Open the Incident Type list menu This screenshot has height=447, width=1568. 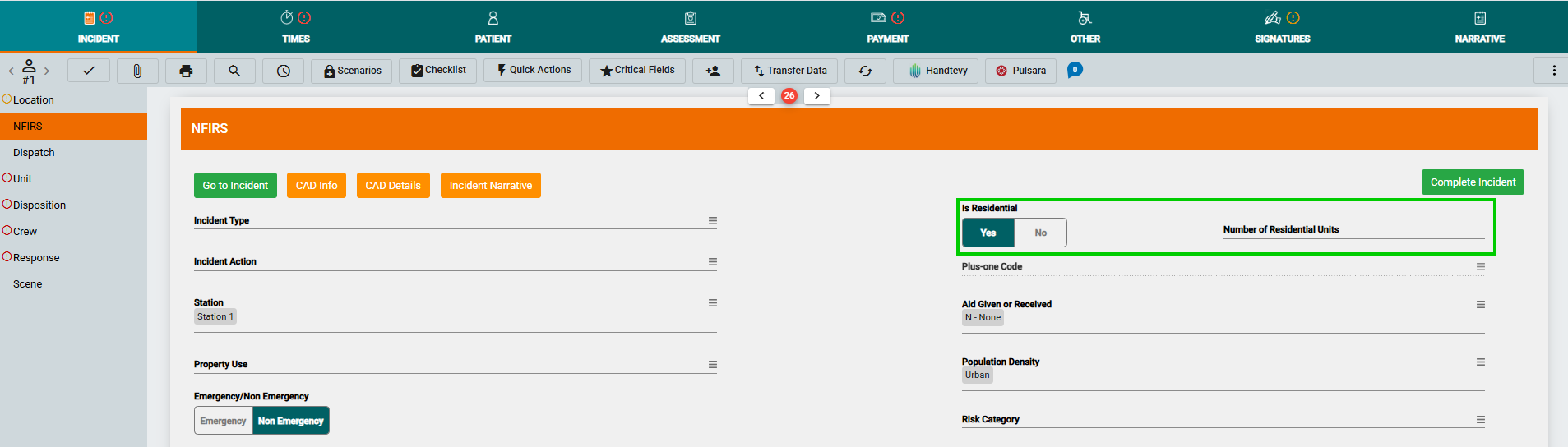pos(713,221)
